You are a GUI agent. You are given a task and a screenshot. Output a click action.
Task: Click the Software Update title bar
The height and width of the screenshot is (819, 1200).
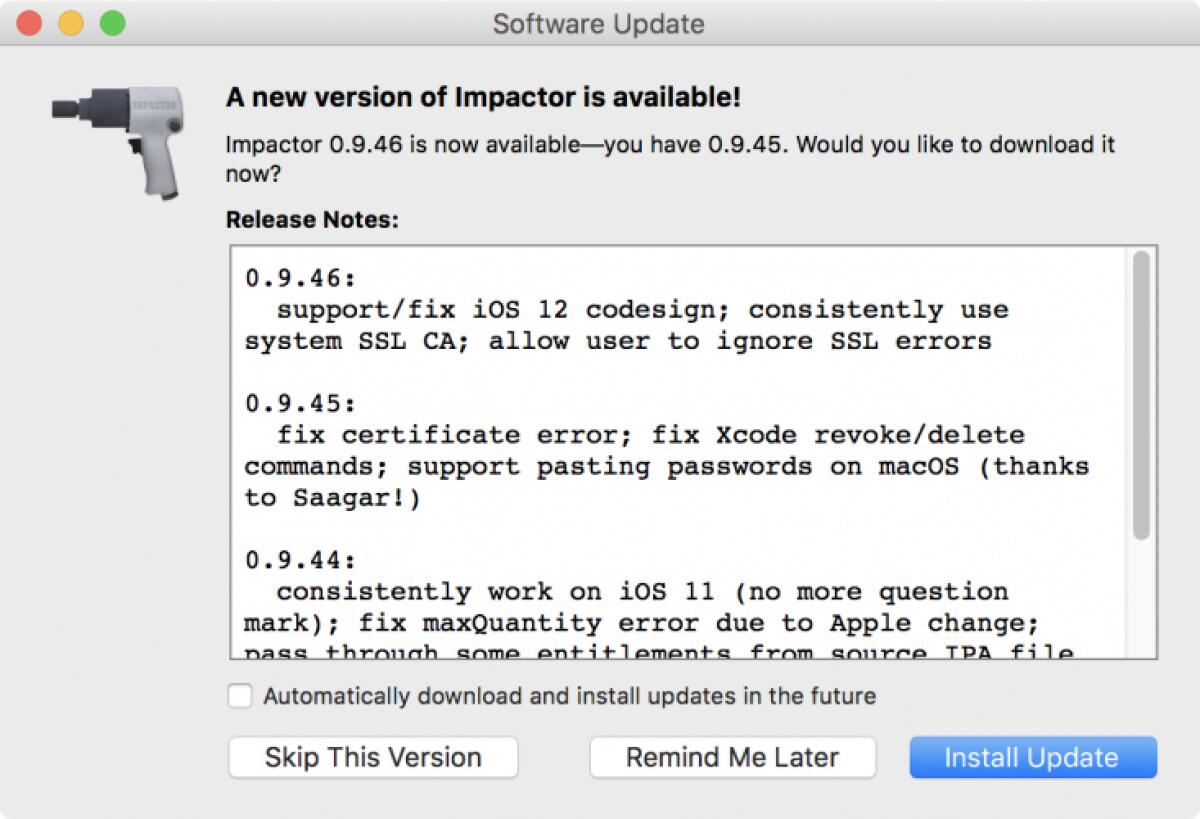coord(598,24)
